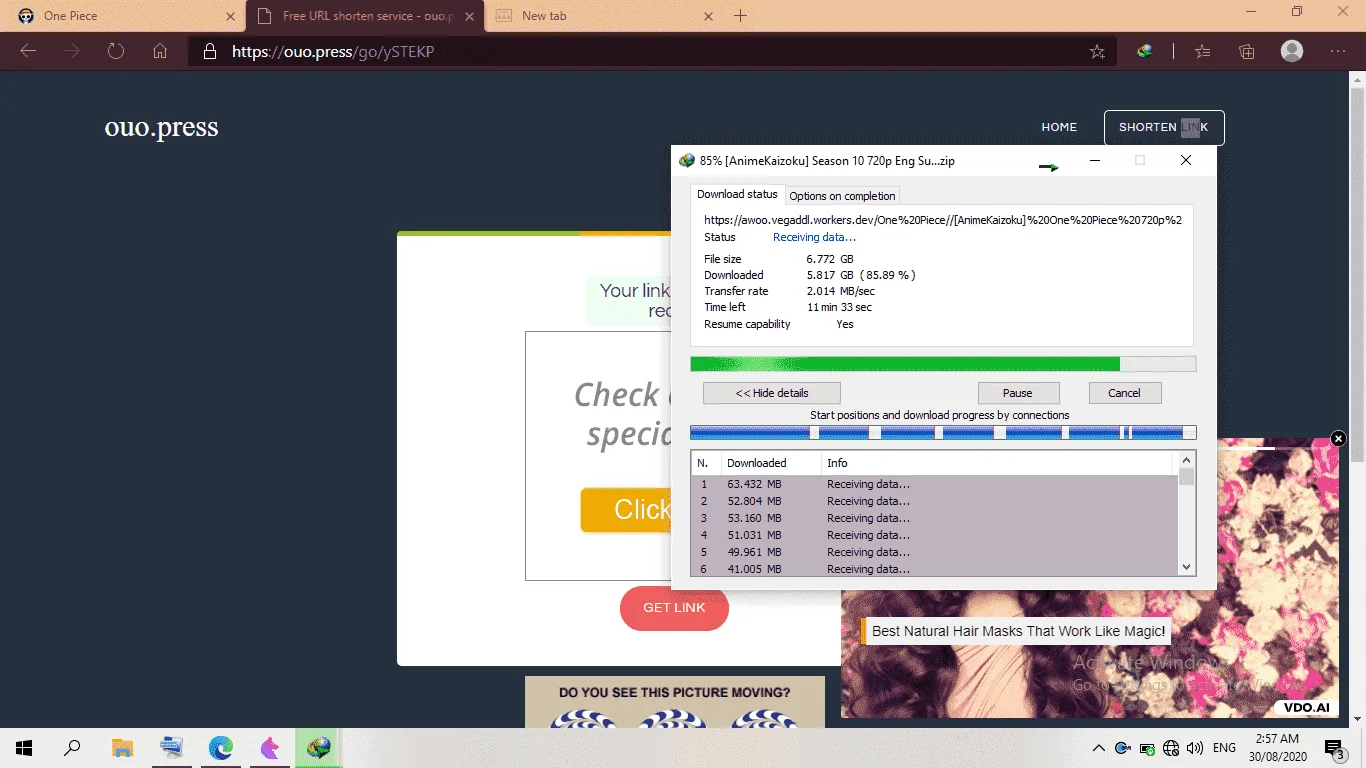Image resolution: width=1366 pixels, height=768 pixels.
Task: Open File Explorer from taskbar
Action: point(122,748)
